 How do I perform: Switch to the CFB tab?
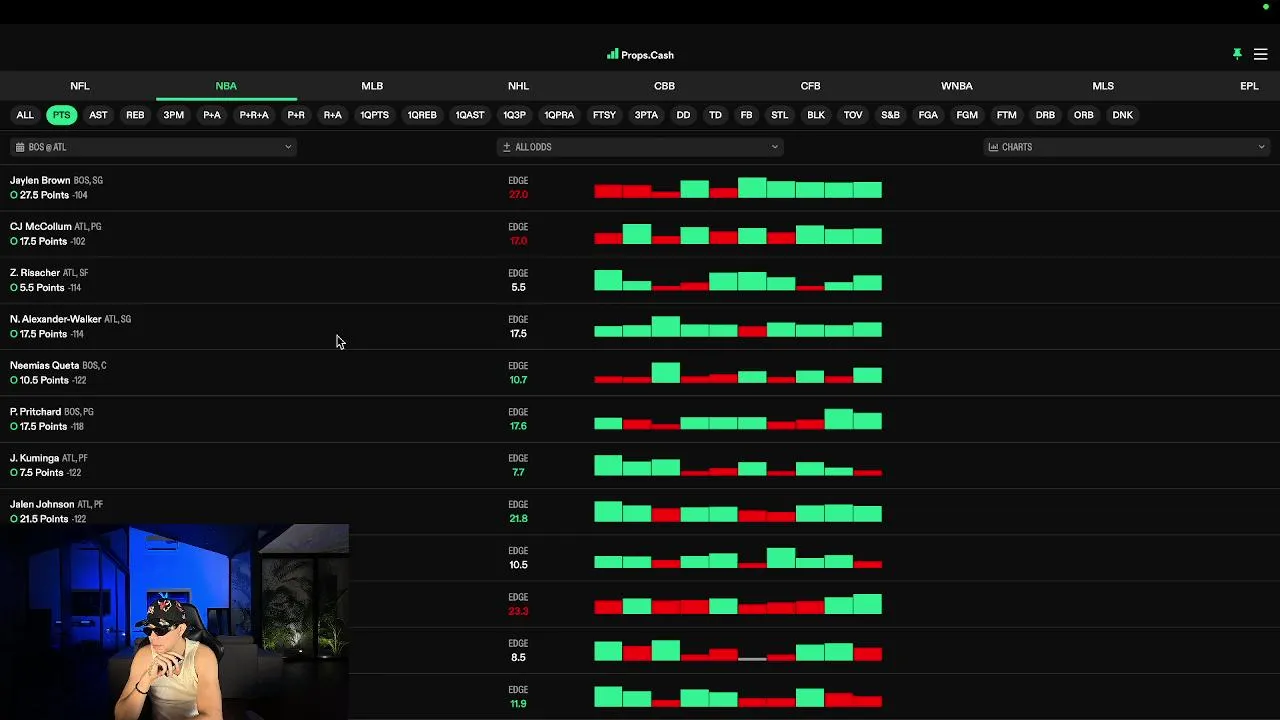[810, 86]
